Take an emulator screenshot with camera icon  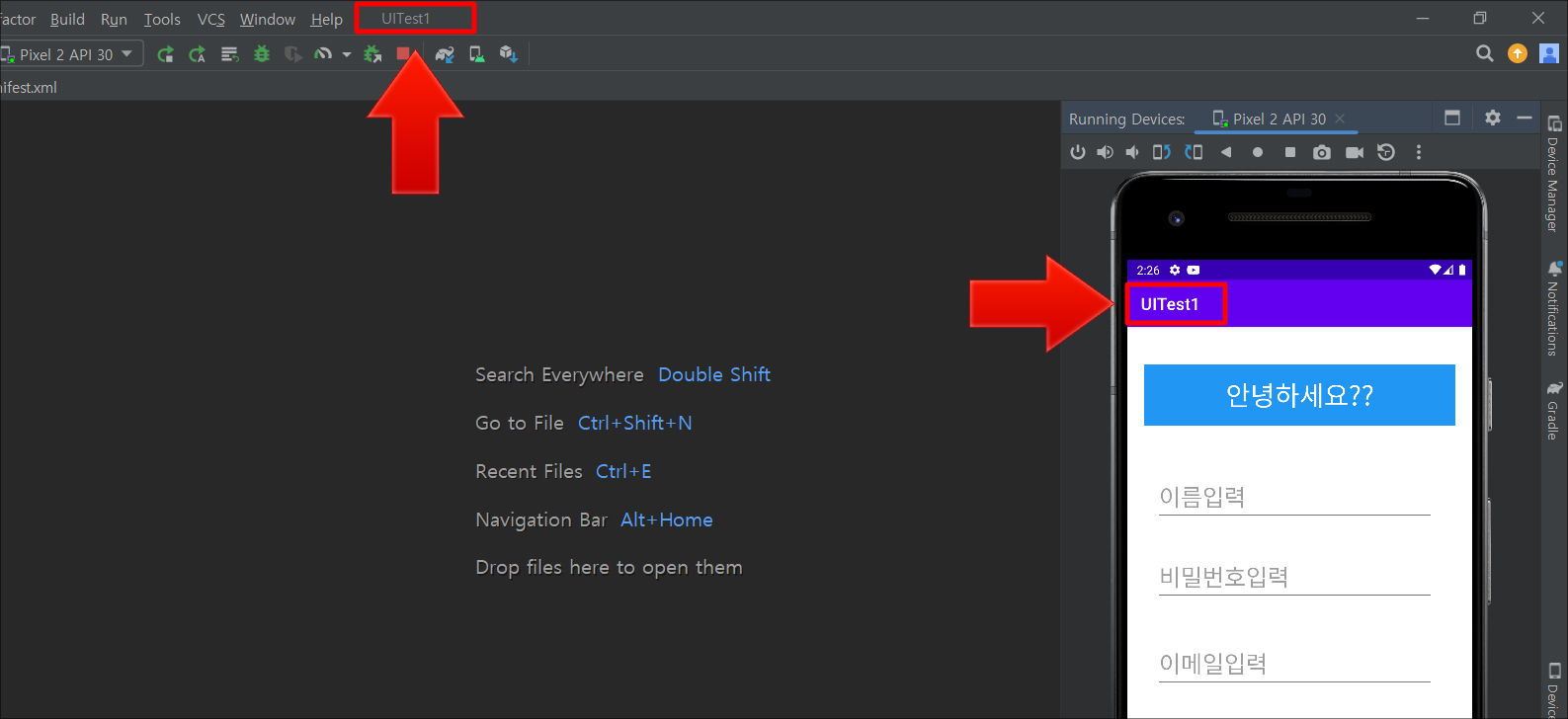point(1322,152)
